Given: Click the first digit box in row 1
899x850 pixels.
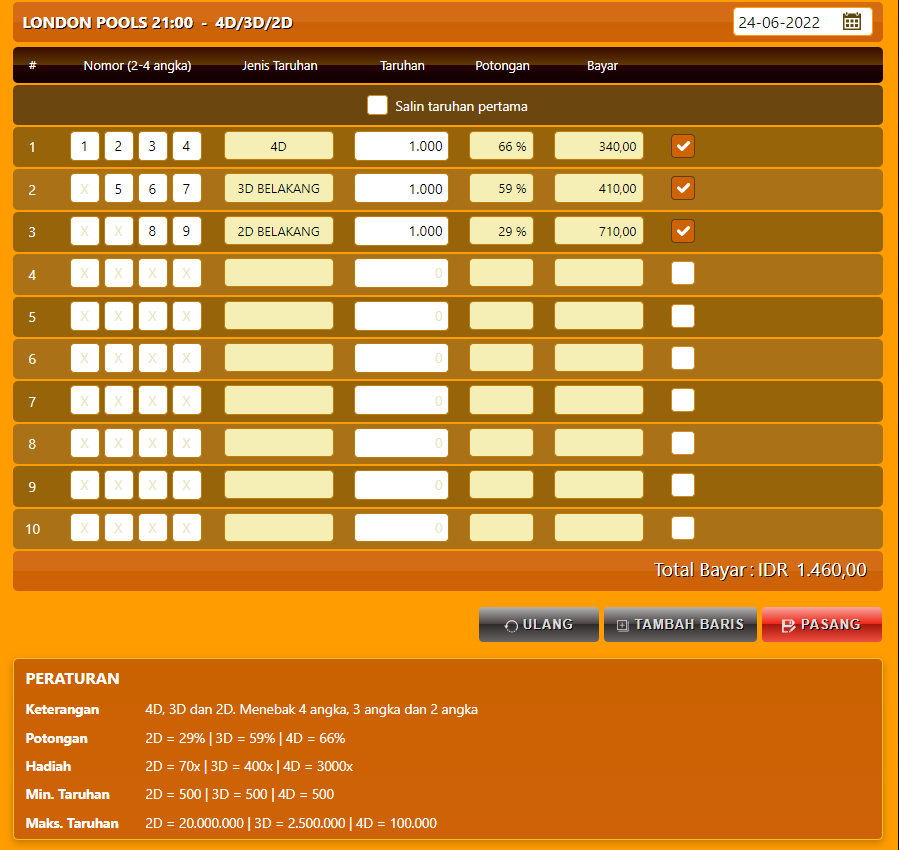Looking at the screenshot, I should [85, 147].
